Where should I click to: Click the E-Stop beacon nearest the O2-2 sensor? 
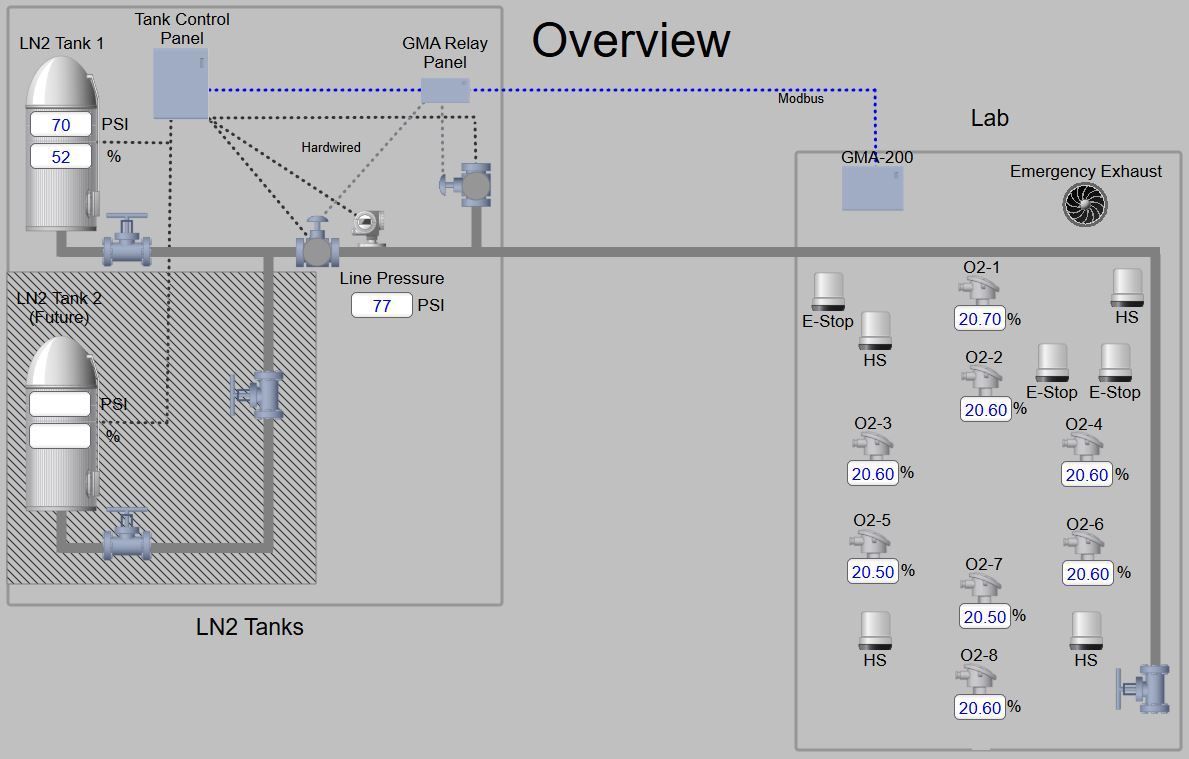(1052, 362)
